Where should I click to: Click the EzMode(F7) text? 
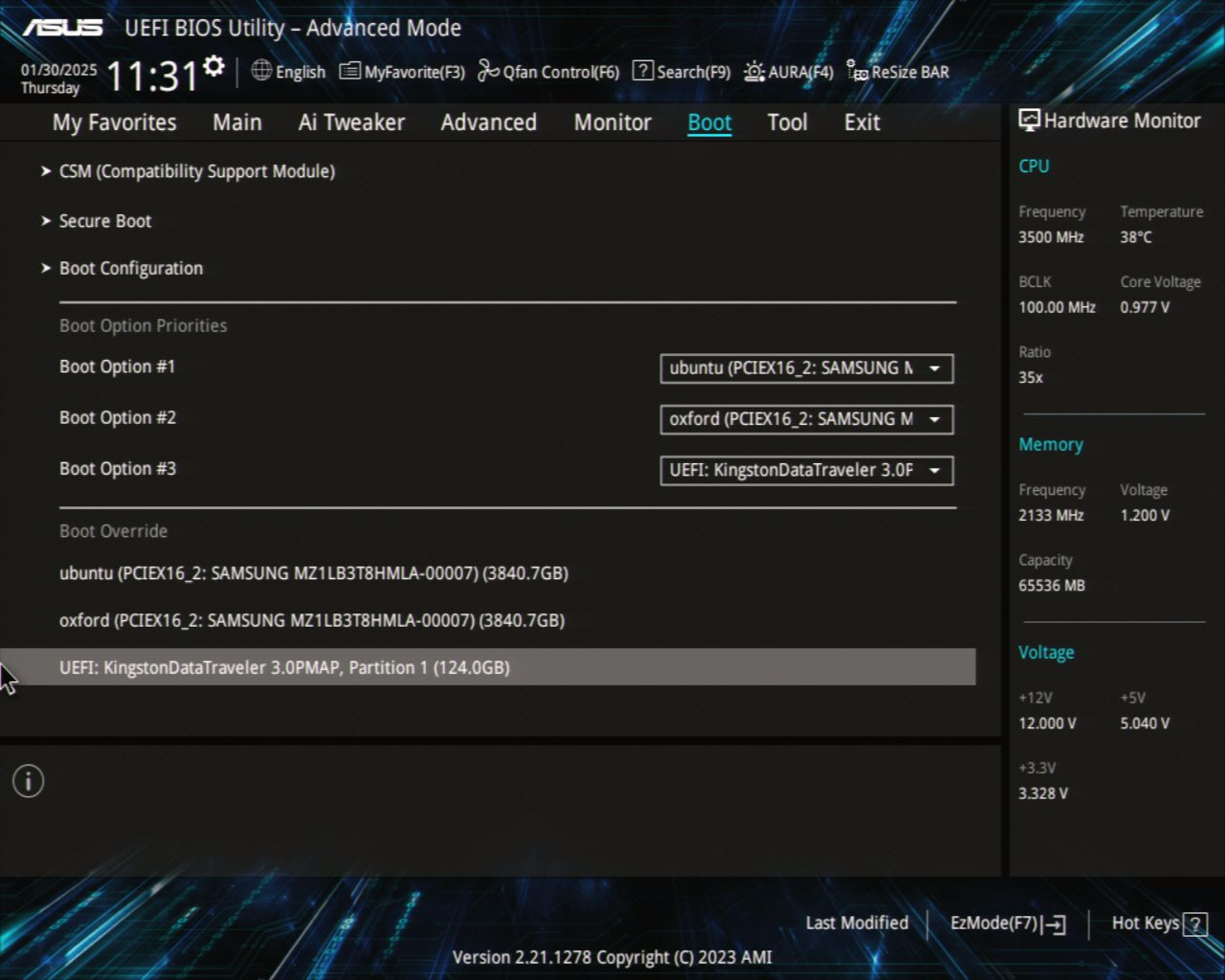993,924
